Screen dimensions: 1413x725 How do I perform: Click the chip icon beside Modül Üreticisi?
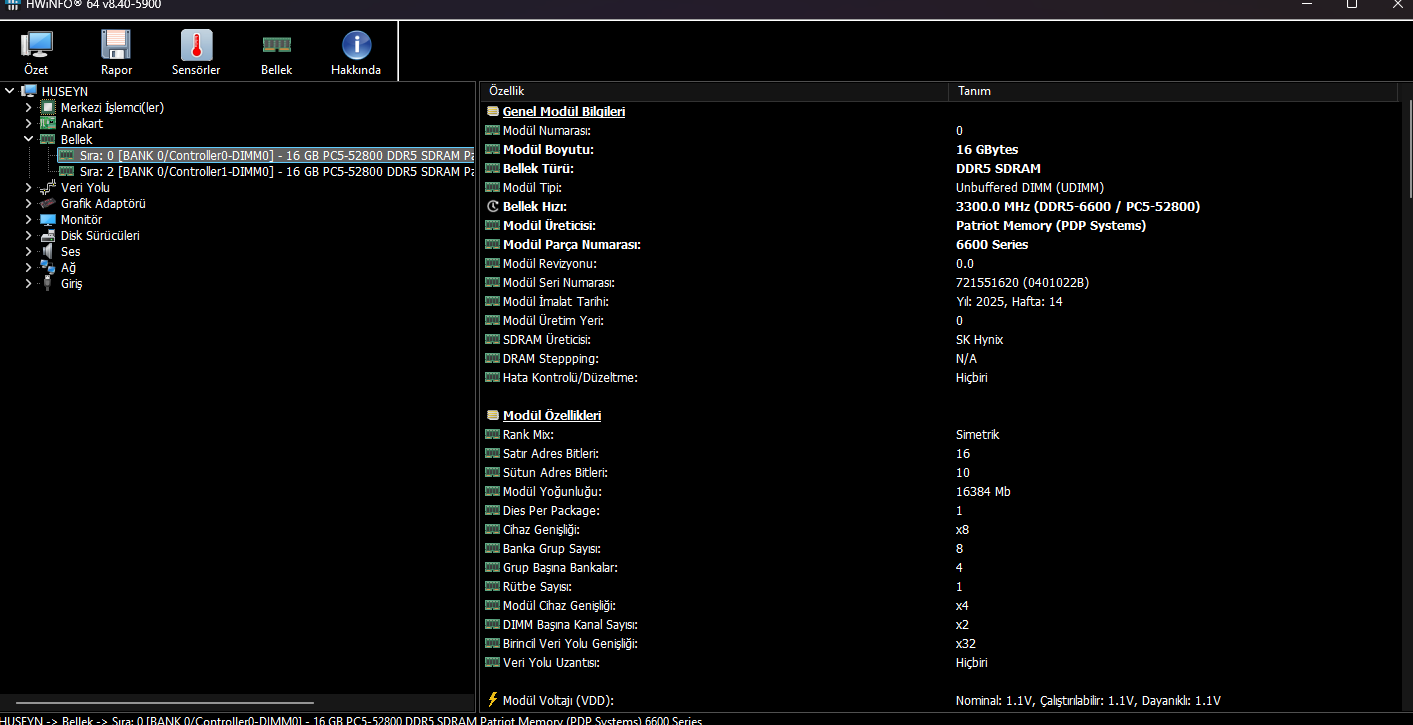(492, 226)
